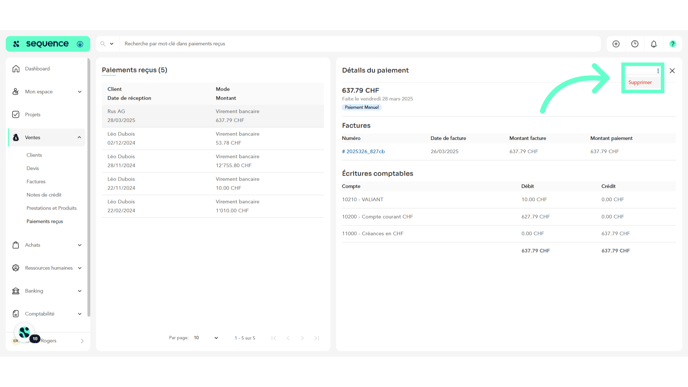
Task: Click the Ressources humaines icon
Action: coord(16,268)
